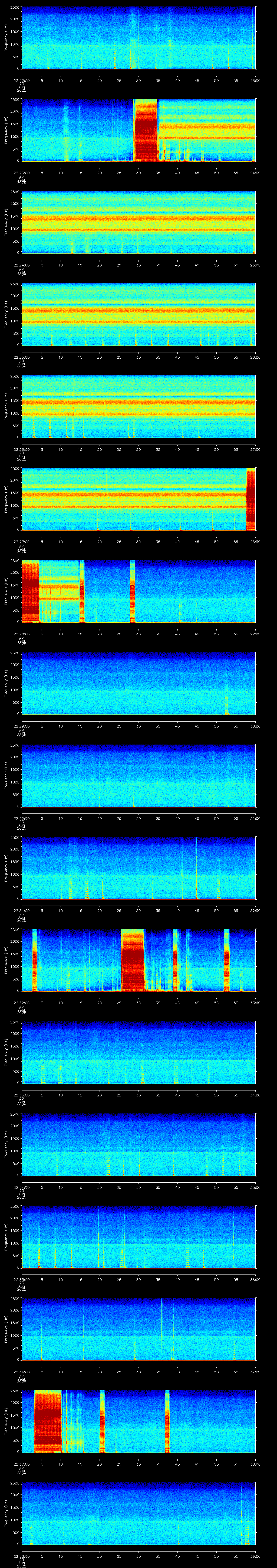Click the 5-second tick label under the 22:37:00 panel
The image size is (277, 1568).
[41, 1464]
